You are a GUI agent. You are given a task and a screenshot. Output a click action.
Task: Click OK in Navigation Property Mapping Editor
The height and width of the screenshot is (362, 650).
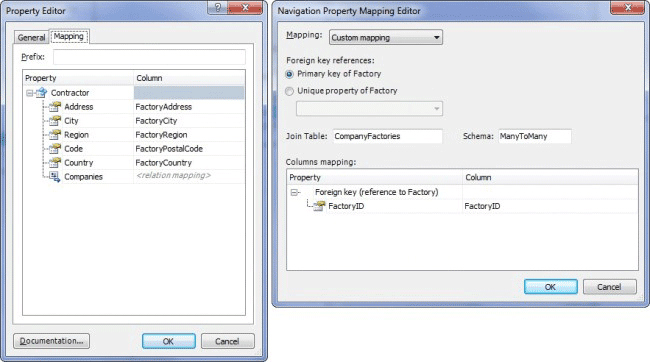[x=551, y=287]
